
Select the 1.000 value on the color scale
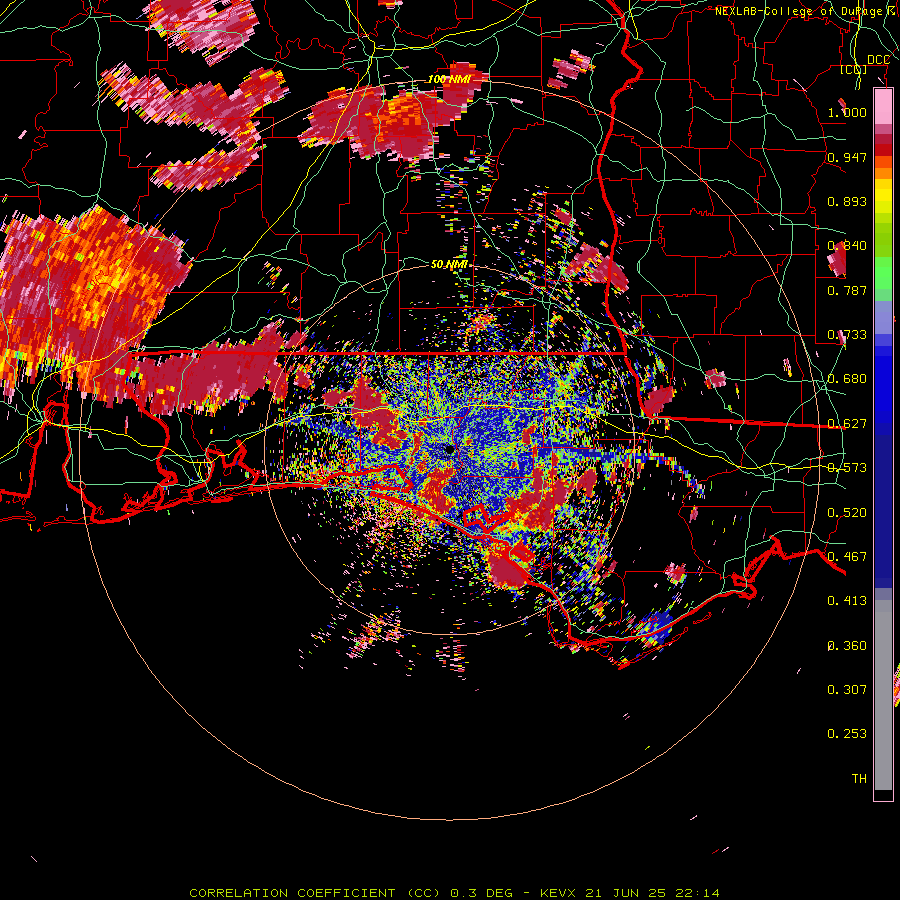coord(847,112)
